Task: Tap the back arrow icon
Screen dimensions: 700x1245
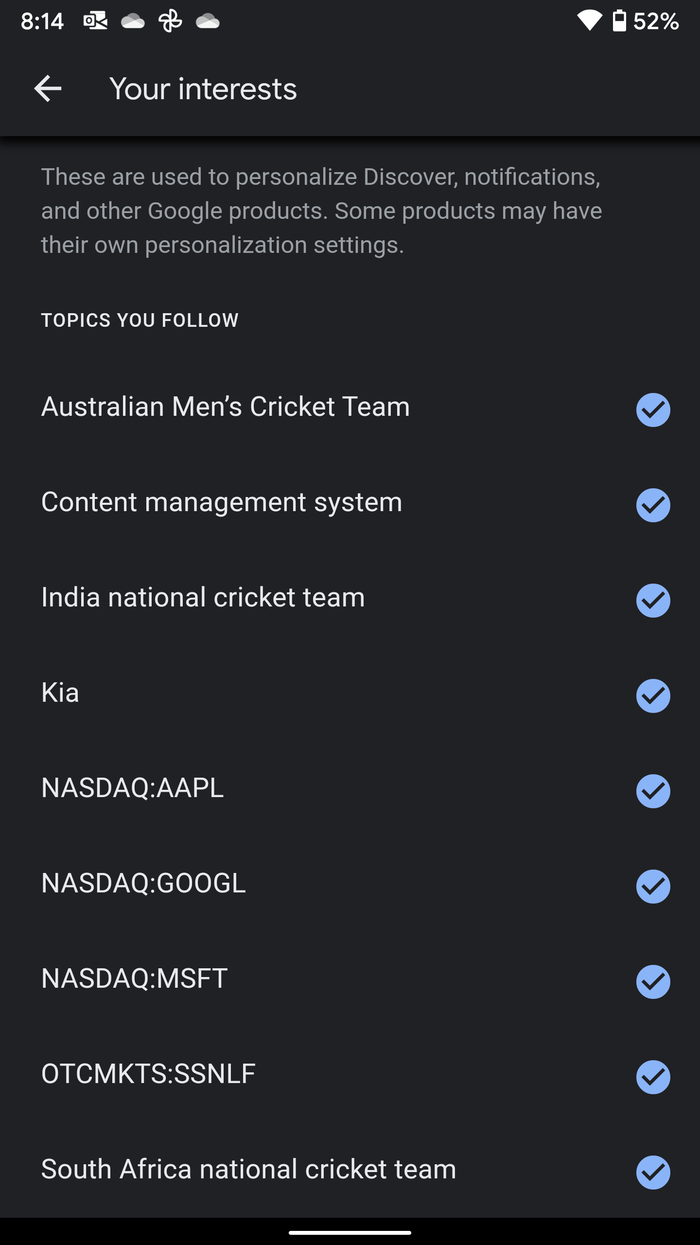Action: coord(47,89)
